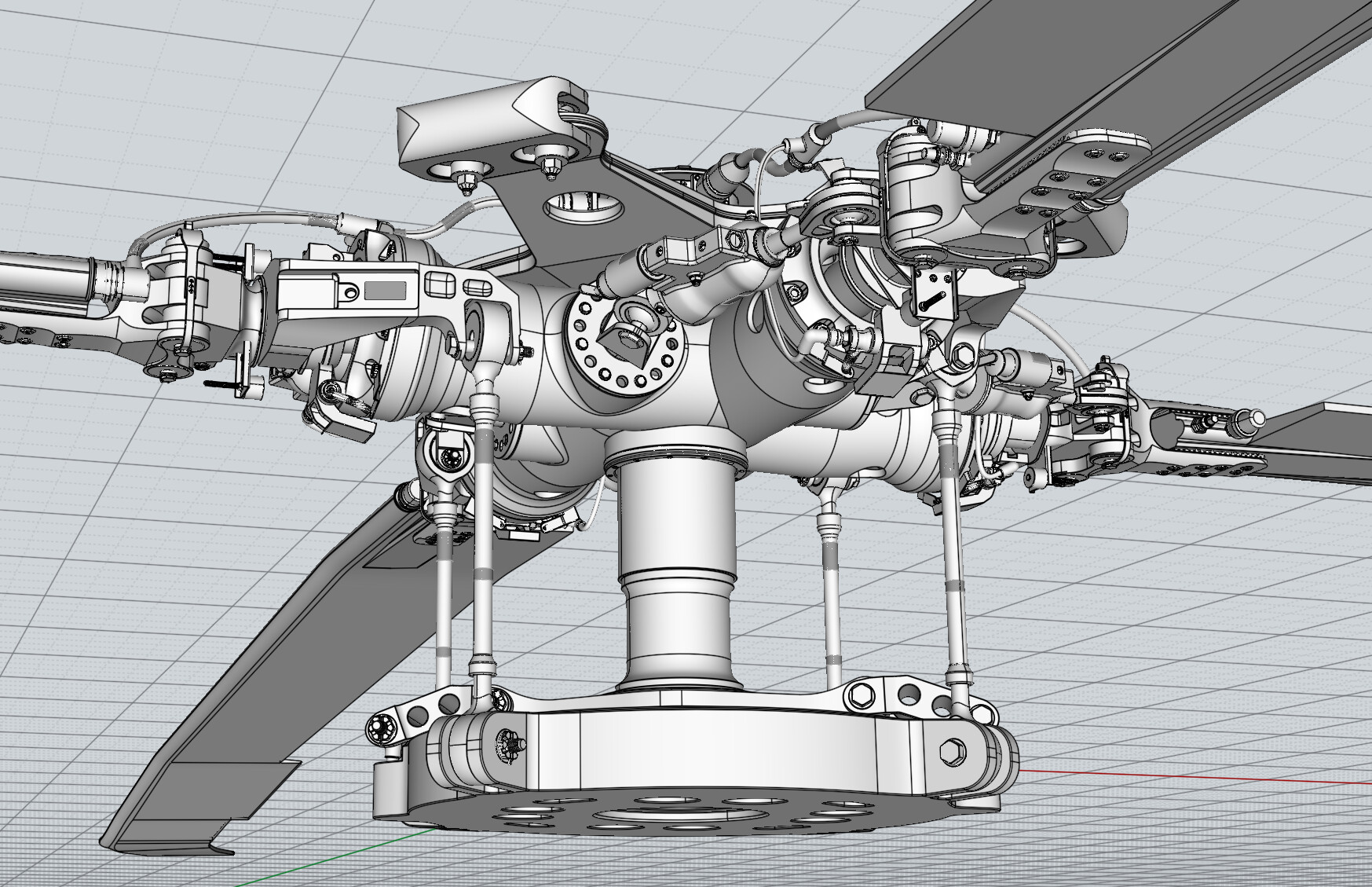Viewport: 1372px width, 887px height.
Task: Select the hex bolt on swashplate right side
Action: [952, 752]
